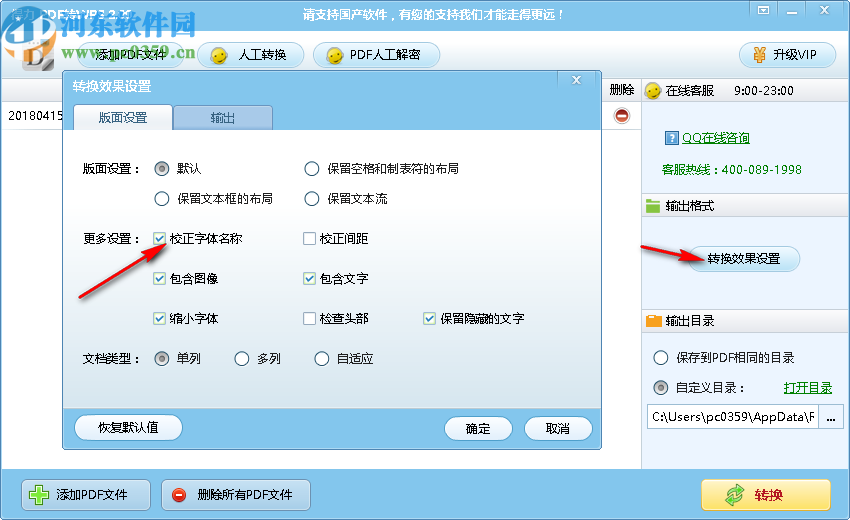Toggle the 包含图像 checkbox
The height and width of the screenshot is (520, 850).
point(159,279)
